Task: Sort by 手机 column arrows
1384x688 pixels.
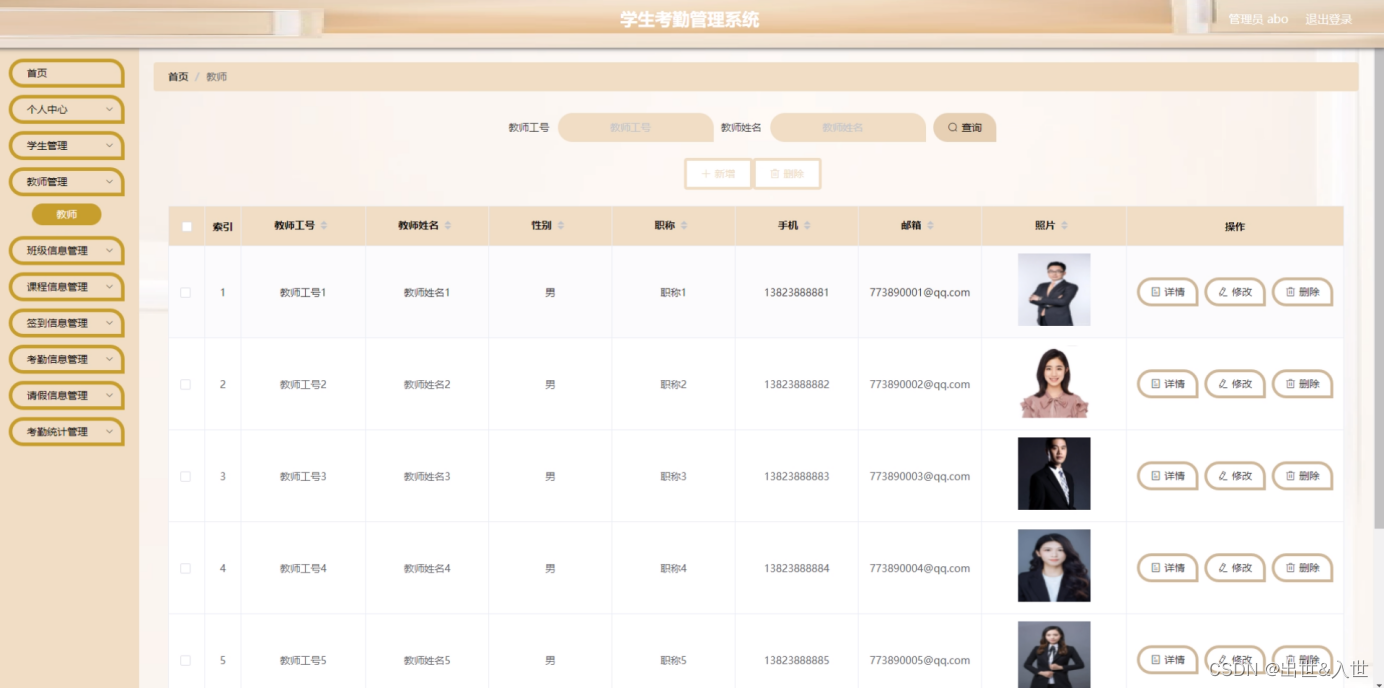Action: coord(807,226)
